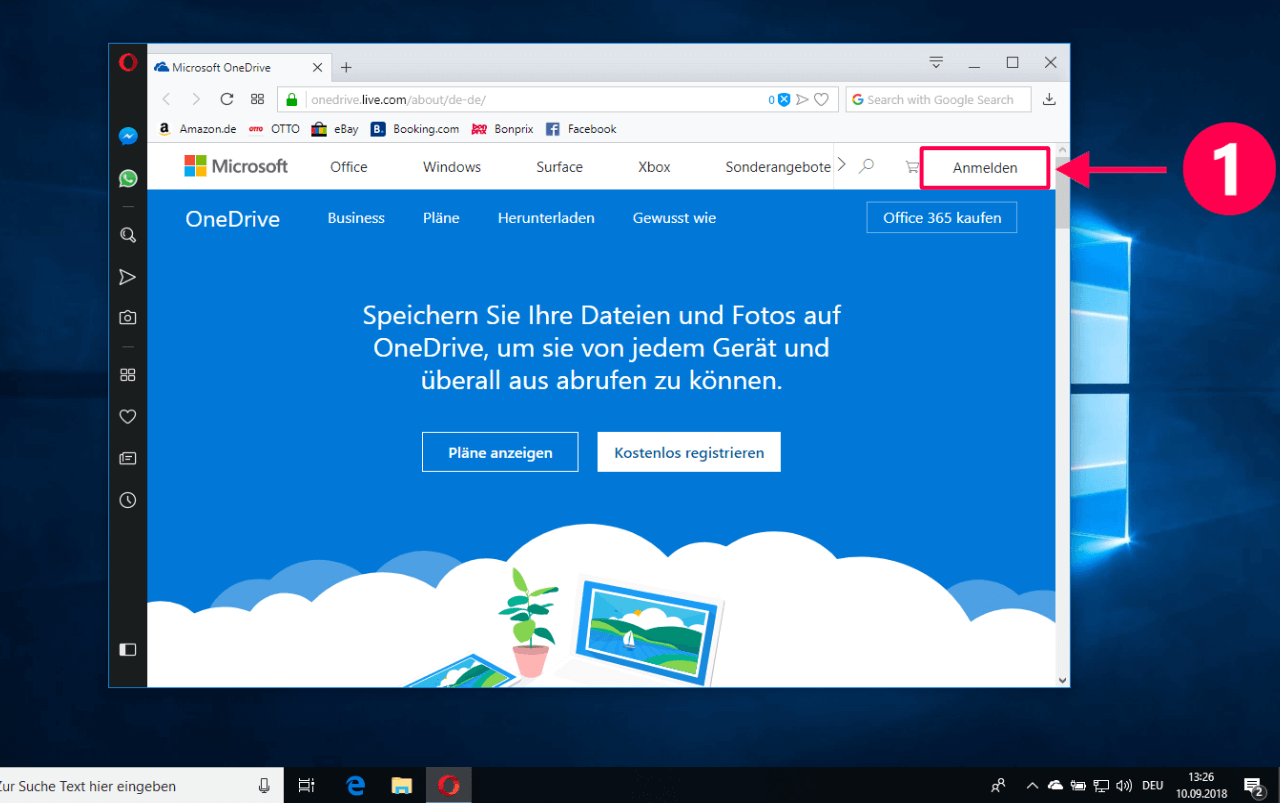
Task: Open the Pläne navigation link
Action: (x=441, y=218)
